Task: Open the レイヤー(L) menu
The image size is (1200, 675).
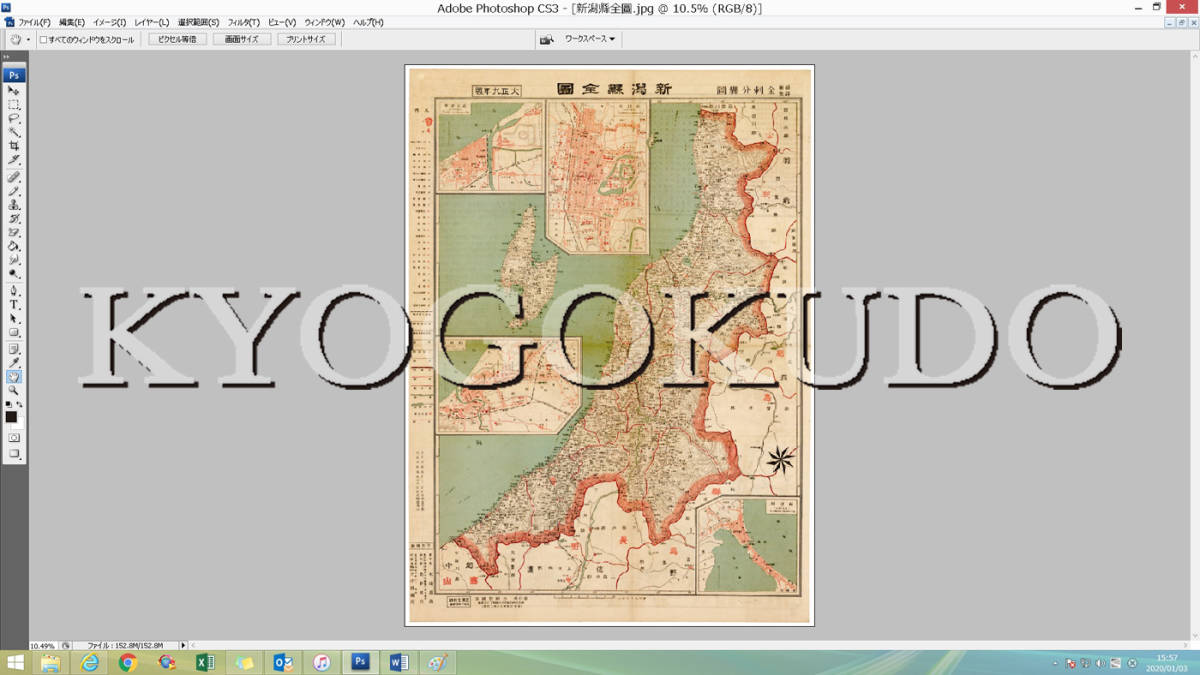Action: click(151, 22)
